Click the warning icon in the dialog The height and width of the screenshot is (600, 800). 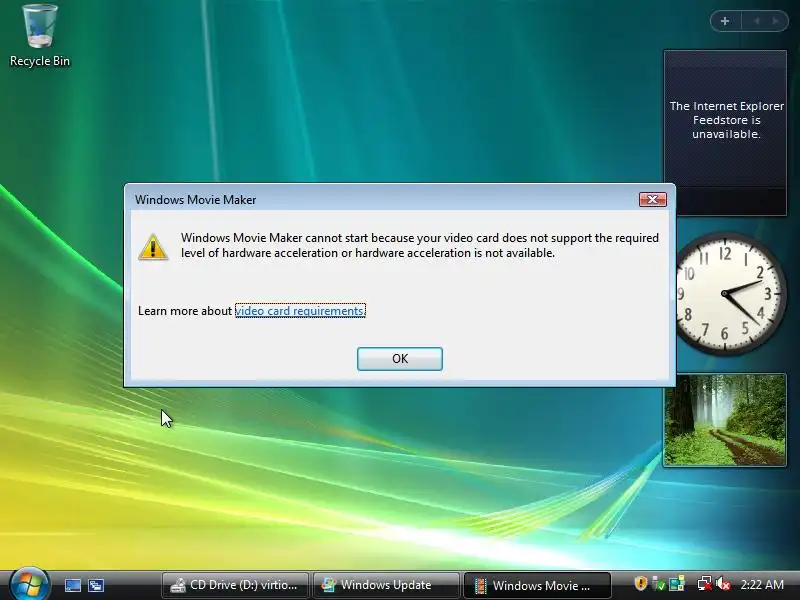pyautogui.click(x=153, y=247)
